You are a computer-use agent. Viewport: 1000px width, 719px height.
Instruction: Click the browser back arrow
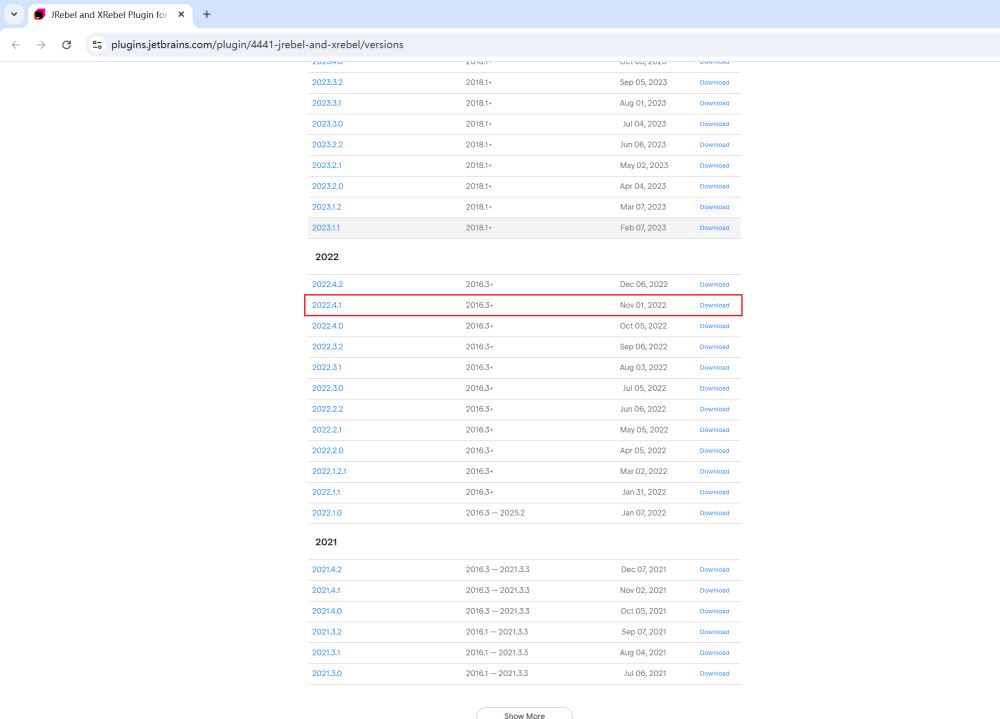pos(16,45)
